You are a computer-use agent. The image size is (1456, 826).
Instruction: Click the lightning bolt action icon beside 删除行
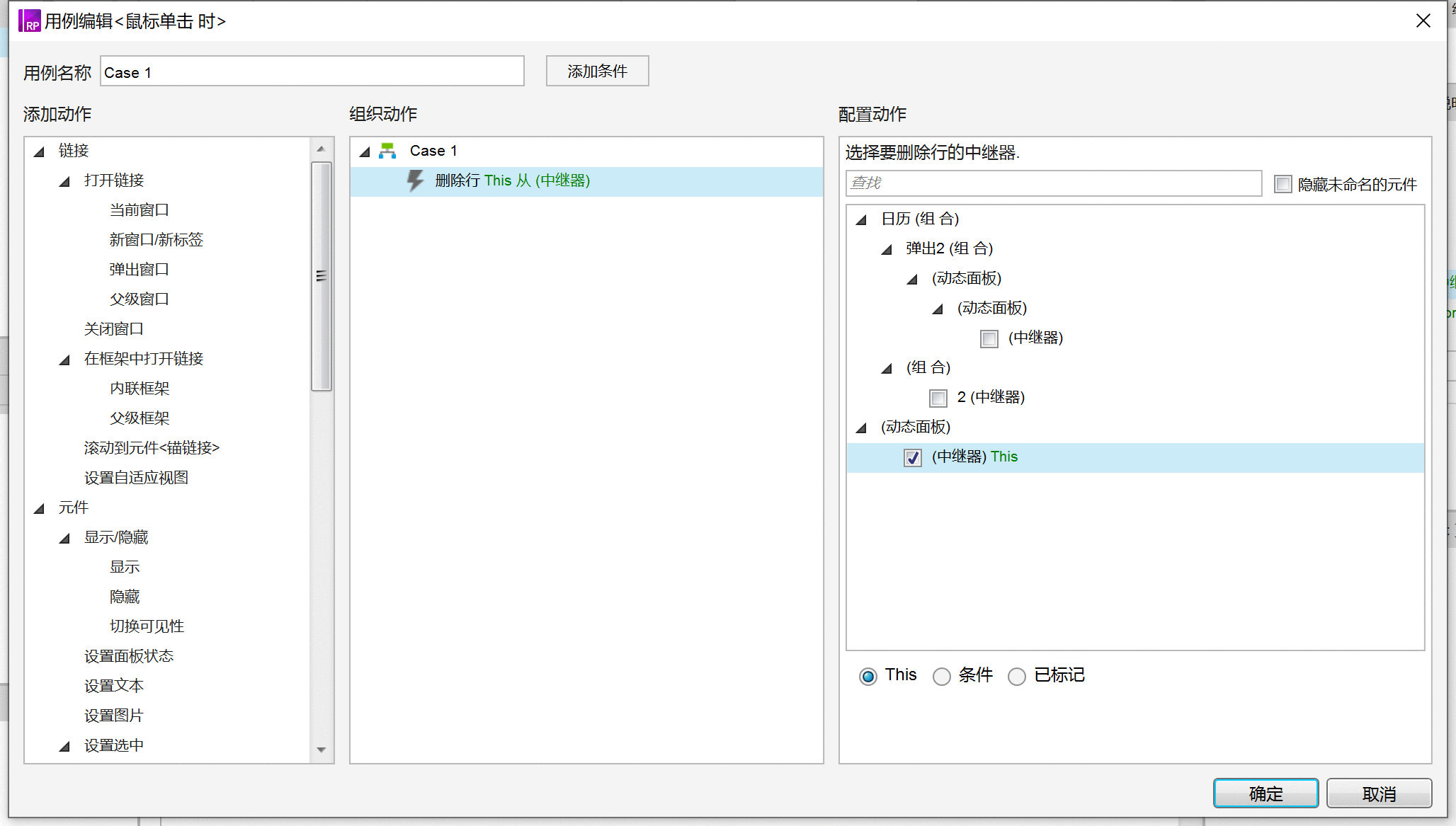click(x=415, y=180)
